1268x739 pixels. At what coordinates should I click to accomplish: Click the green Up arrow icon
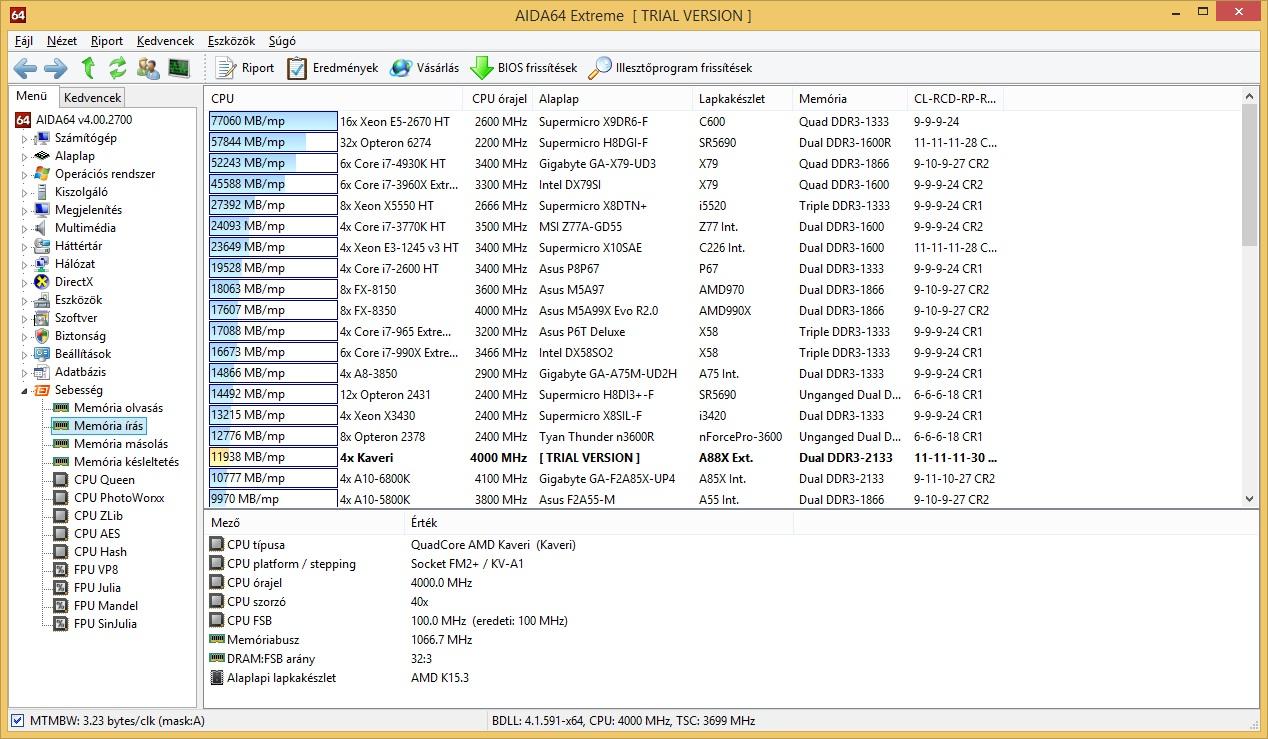tap(88, 68)
